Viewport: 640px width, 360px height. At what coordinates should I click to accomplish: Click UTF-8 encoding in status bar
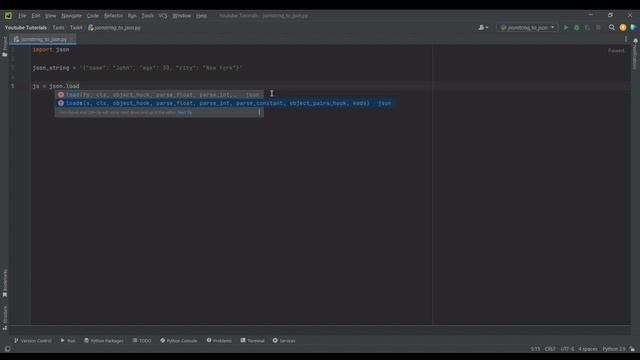(x=567, y=349)
